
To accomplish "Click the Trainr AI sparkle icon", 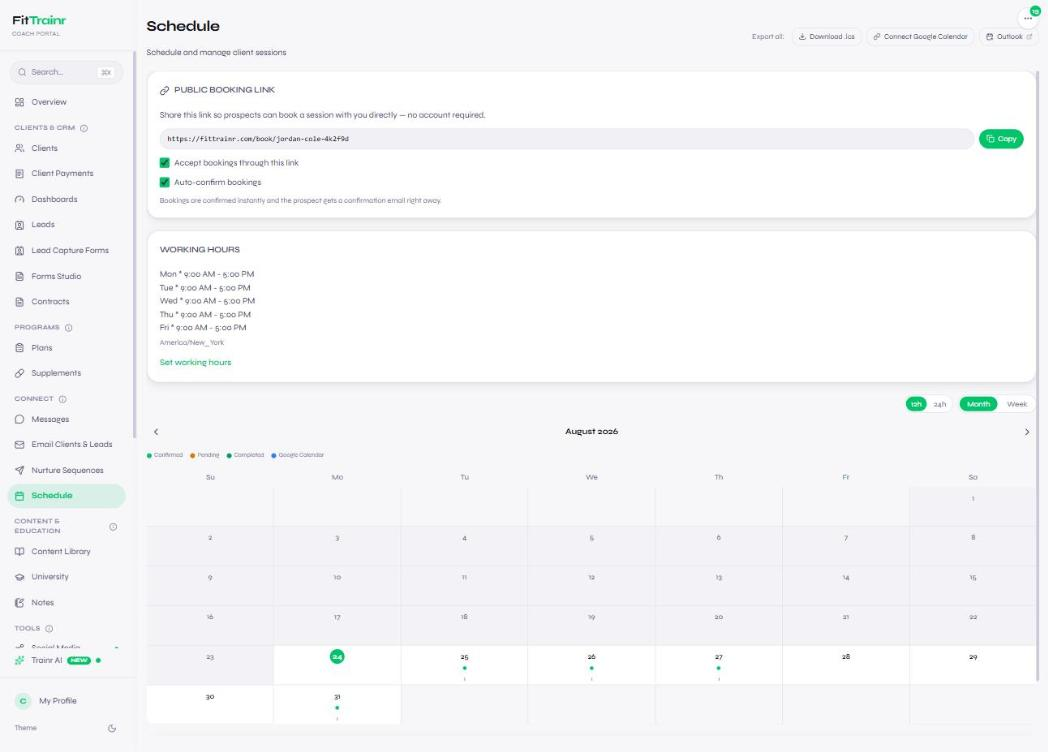I will pos(19,660).
